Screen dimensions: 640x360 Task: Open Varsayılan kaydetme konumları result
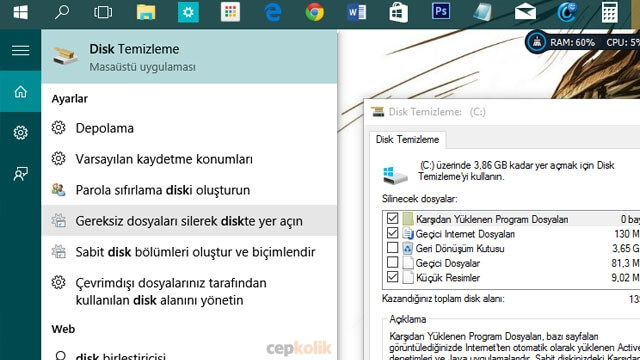click(189, 159)
